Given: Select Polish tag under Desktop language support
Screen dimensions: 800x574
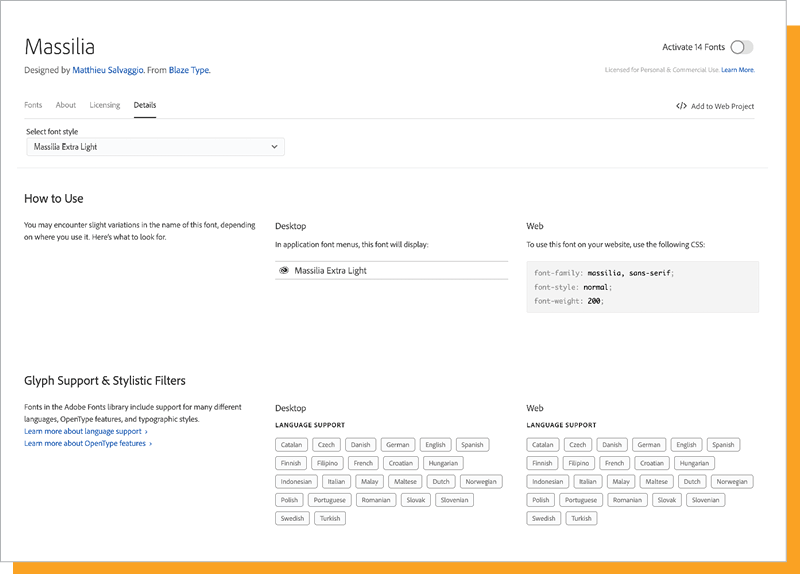Looking at the screenshot, I should point(289,500).
